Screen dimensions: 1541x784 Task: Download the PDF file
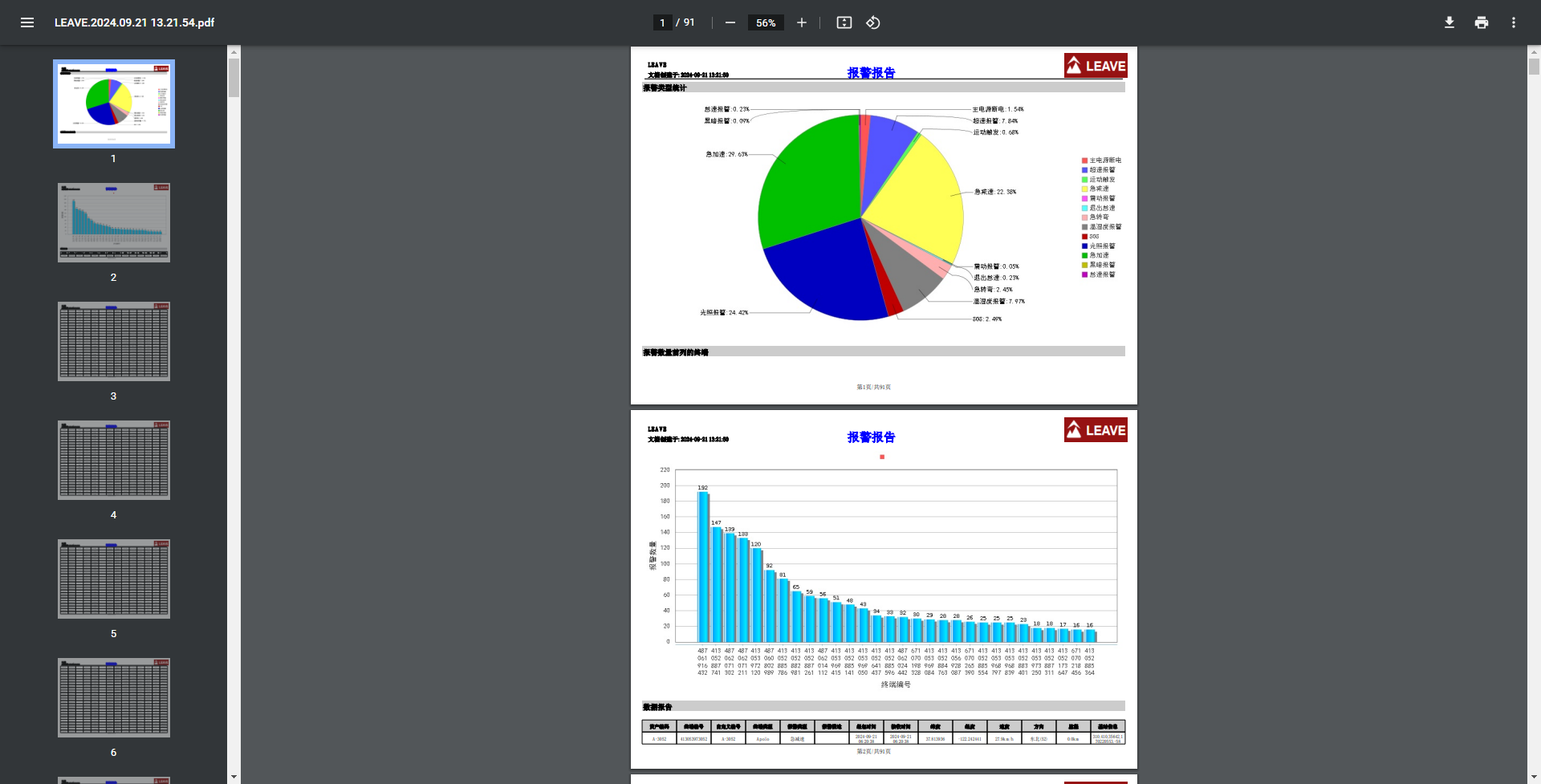1449,22
